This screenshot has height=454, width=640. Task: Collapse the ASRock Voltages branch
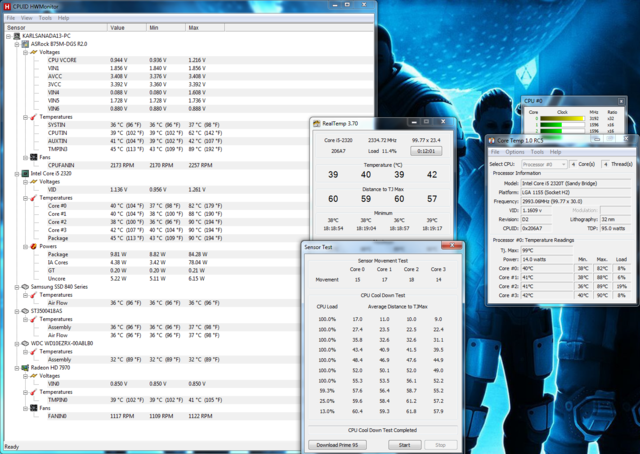coord(25,52)
